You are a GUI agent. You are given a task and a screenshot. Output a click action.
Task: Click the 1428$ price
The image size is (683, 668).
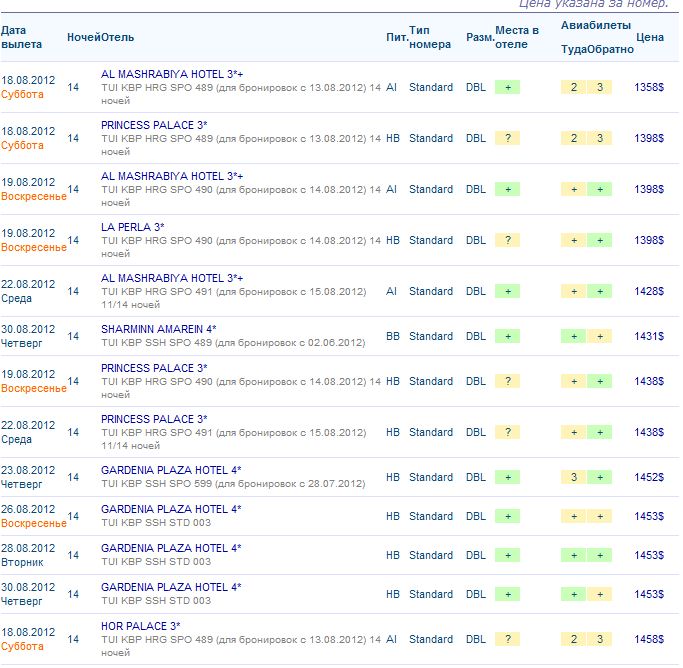tap(649, 291)
